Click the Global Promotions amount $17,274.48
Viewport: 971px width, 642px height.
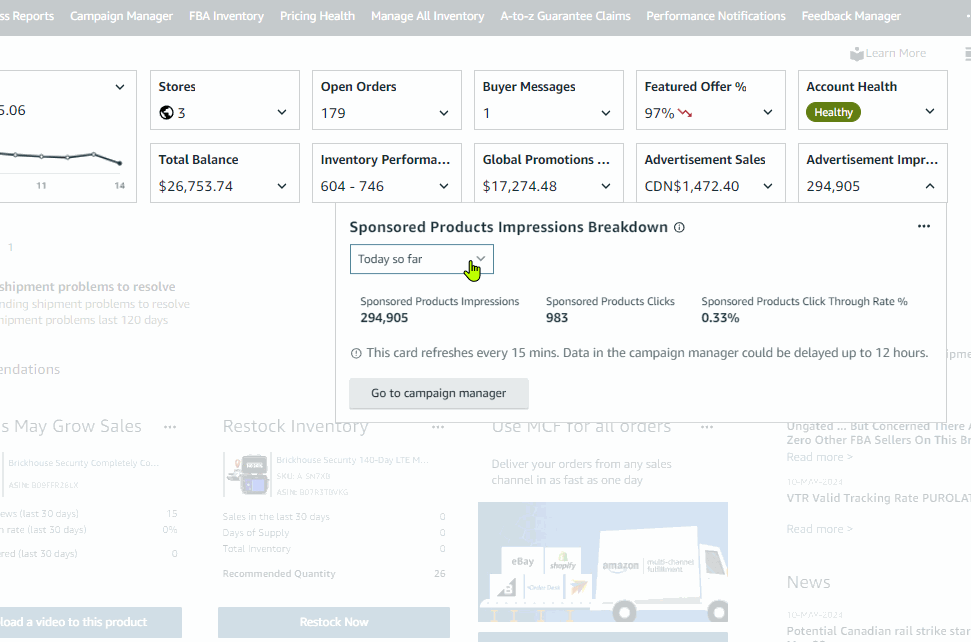[520, 186]
